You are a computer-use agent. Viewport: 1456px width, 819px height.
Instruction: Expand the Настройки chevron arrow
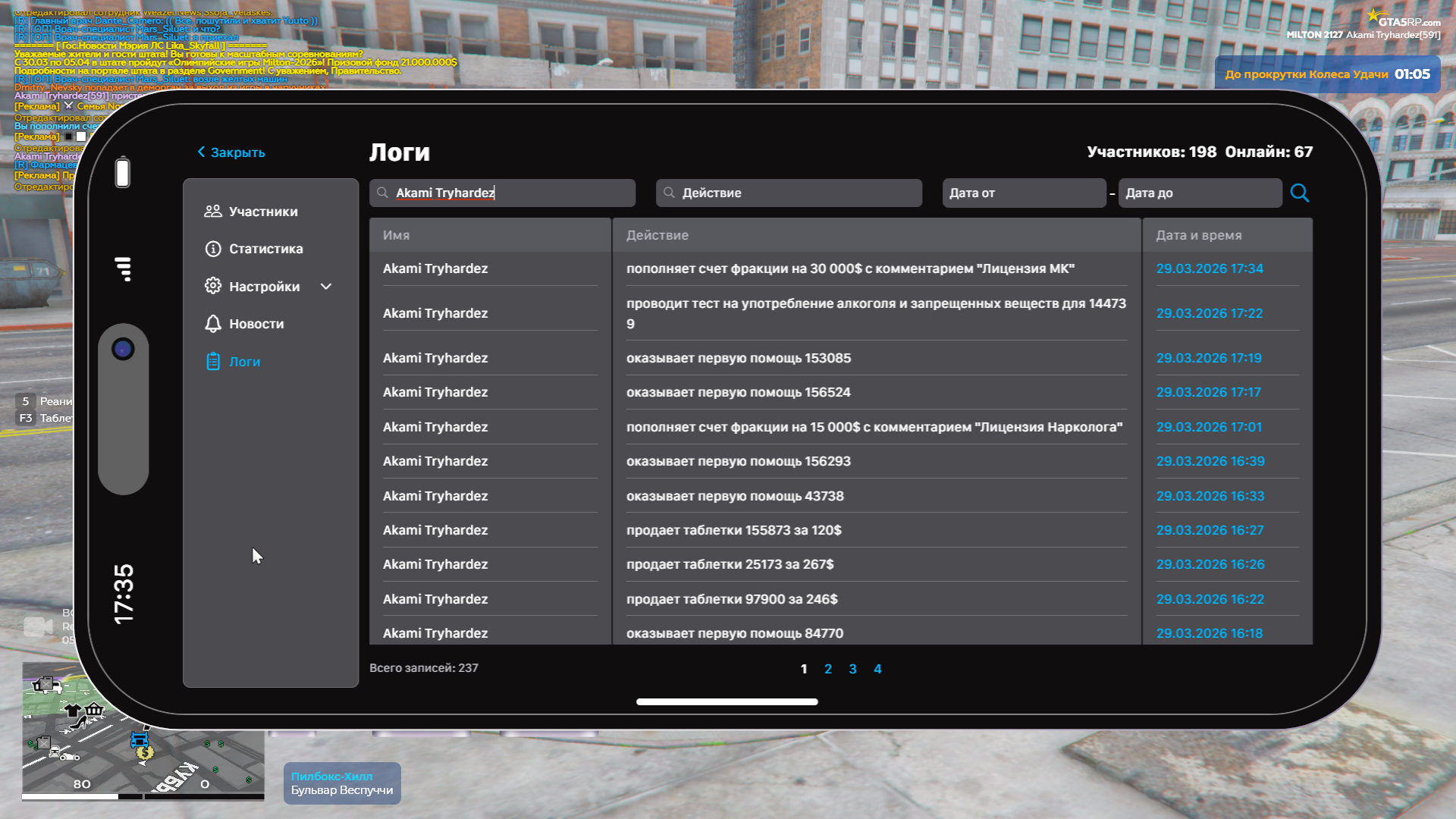326,287
